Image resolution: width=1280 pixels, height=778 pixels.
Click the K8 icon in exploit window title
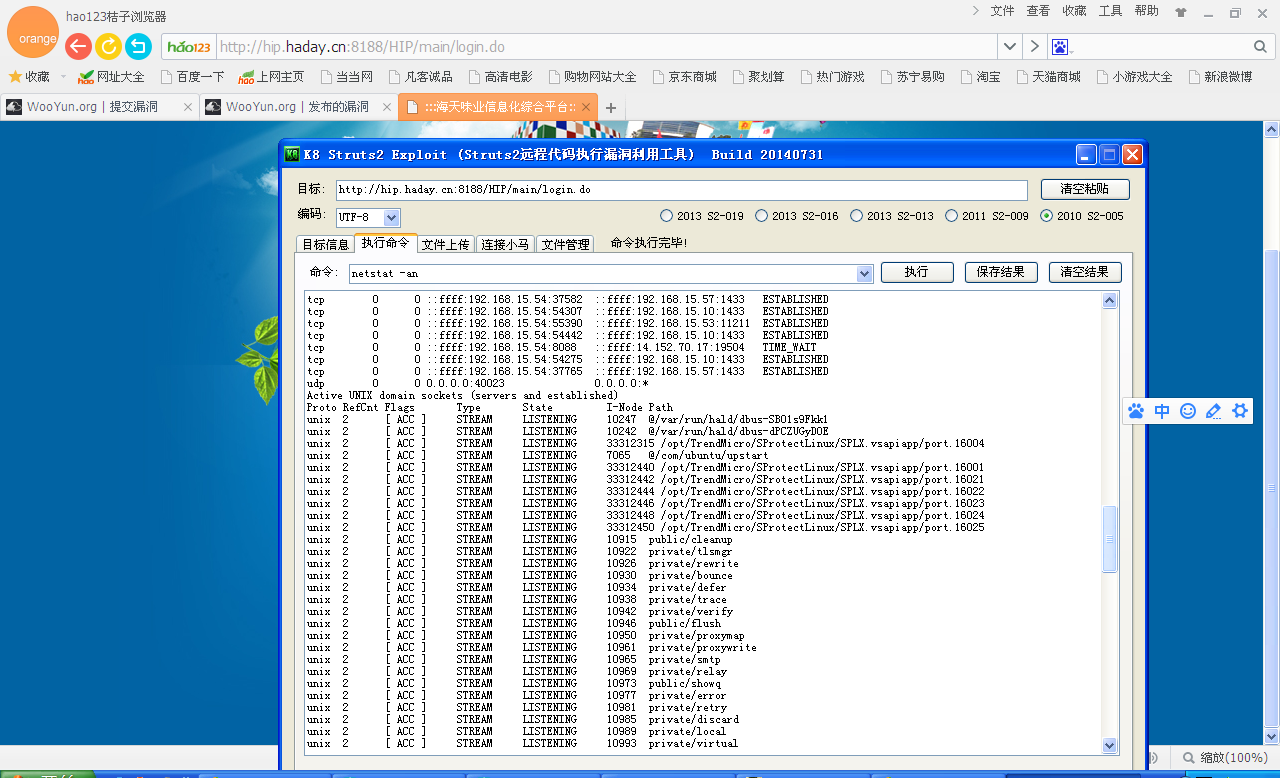(292, 154)
